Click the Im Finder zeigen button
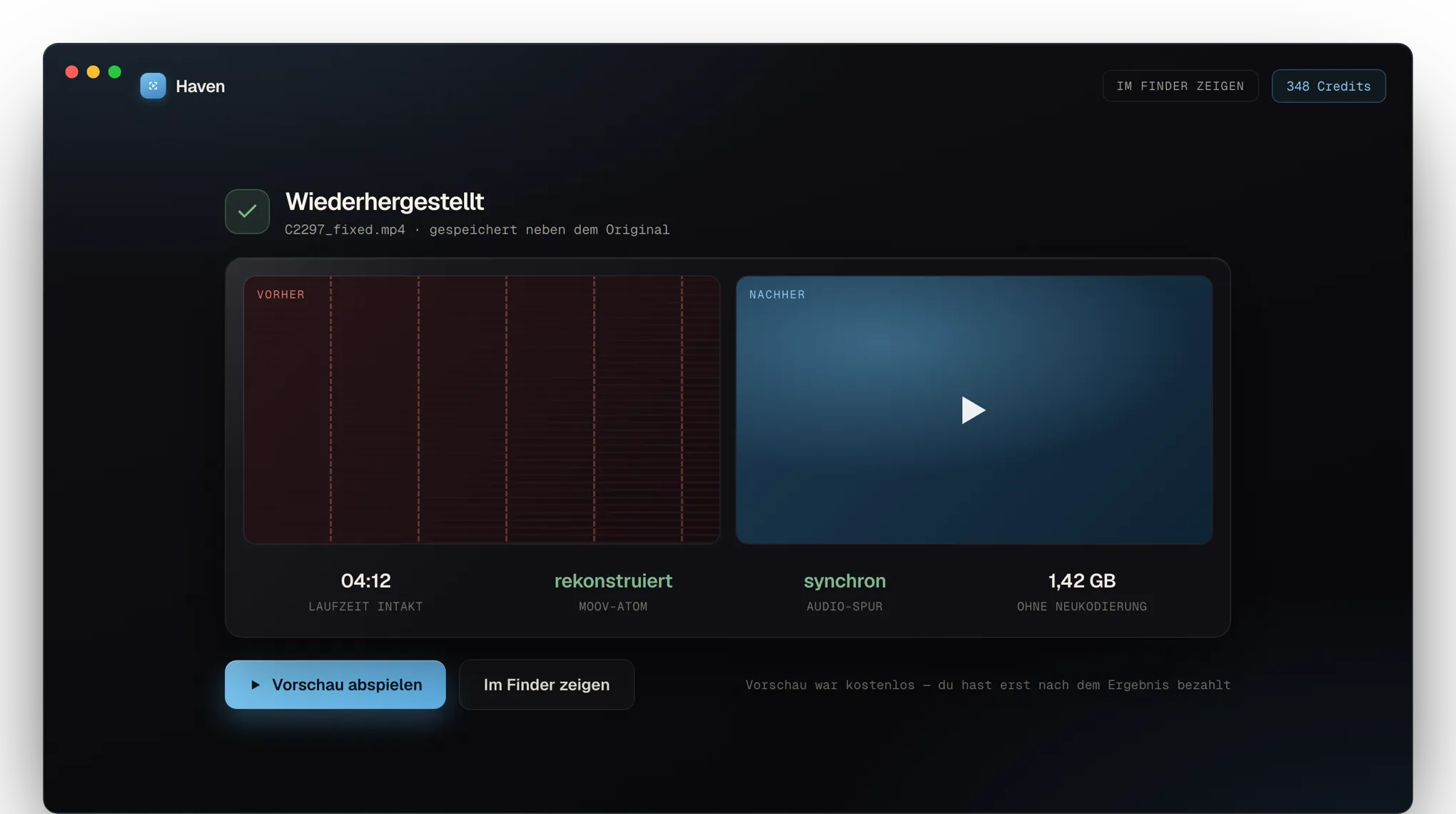 [546, 685]
